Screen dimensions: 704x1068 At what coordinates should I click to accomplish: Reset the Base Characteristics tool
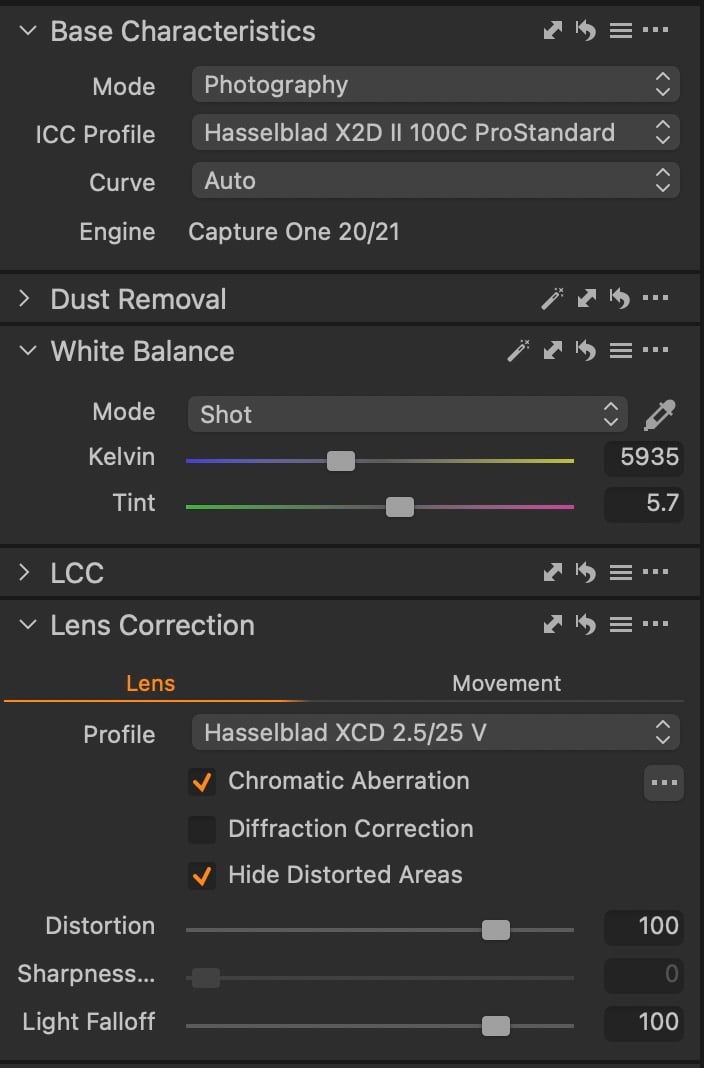(x=586, y=30)
